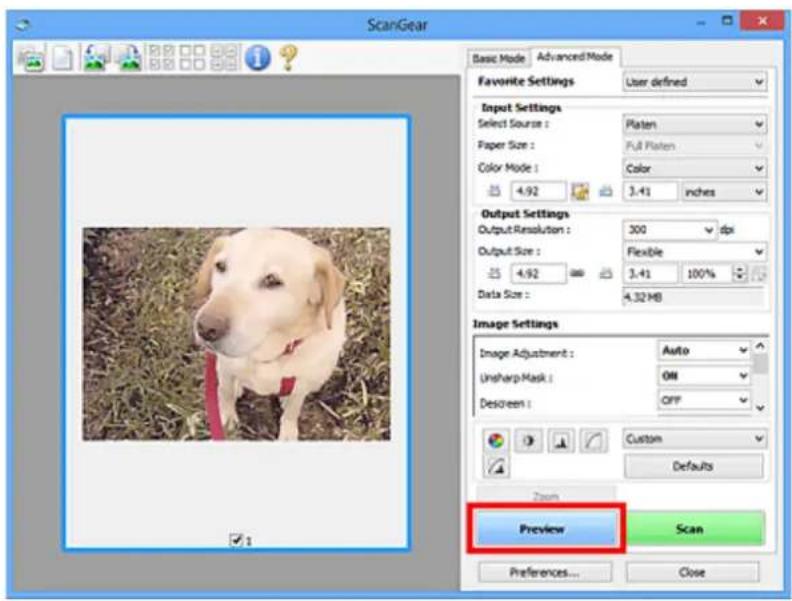Click the Clear preview page icon
792x601 pixels.
(x=63, y=58)
